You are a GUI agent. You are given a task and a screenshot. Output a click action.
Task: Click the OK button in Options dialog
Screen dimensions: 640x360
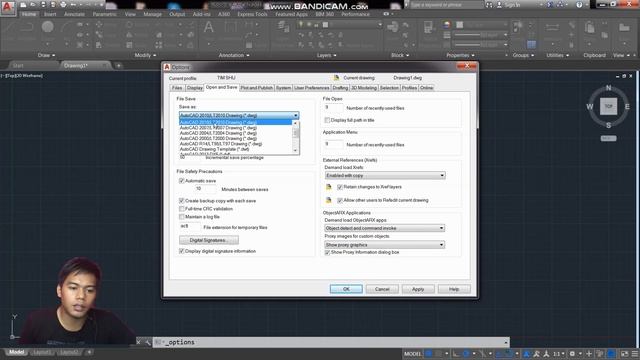coord(346,289)
